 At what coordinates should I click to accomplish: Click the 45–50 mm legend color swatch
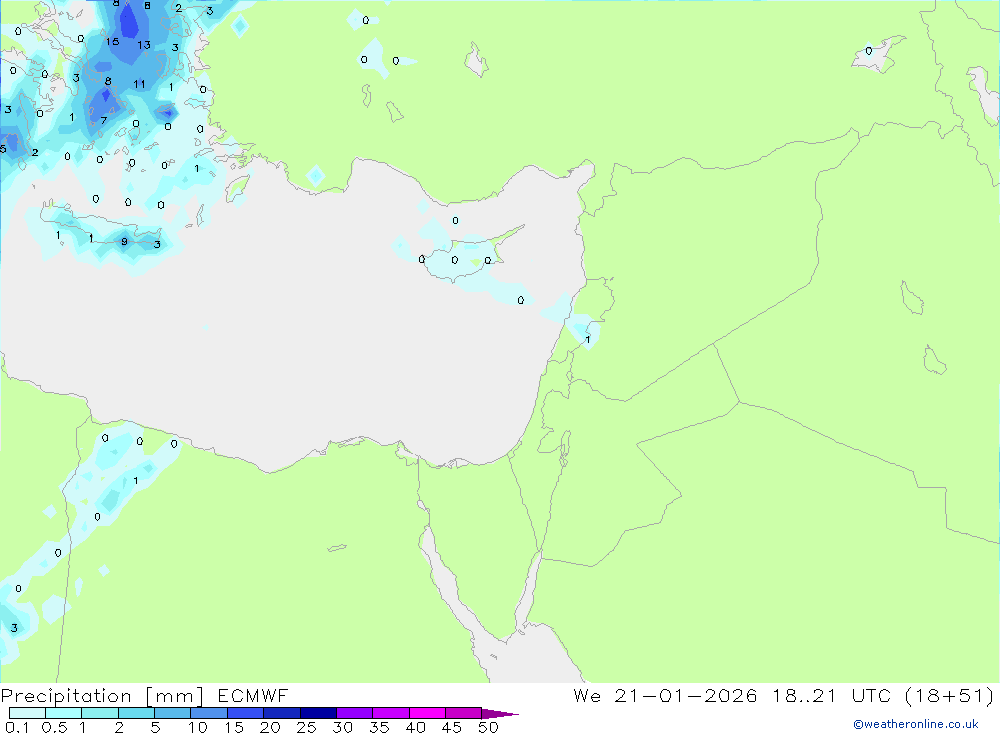tap(463, 713)
